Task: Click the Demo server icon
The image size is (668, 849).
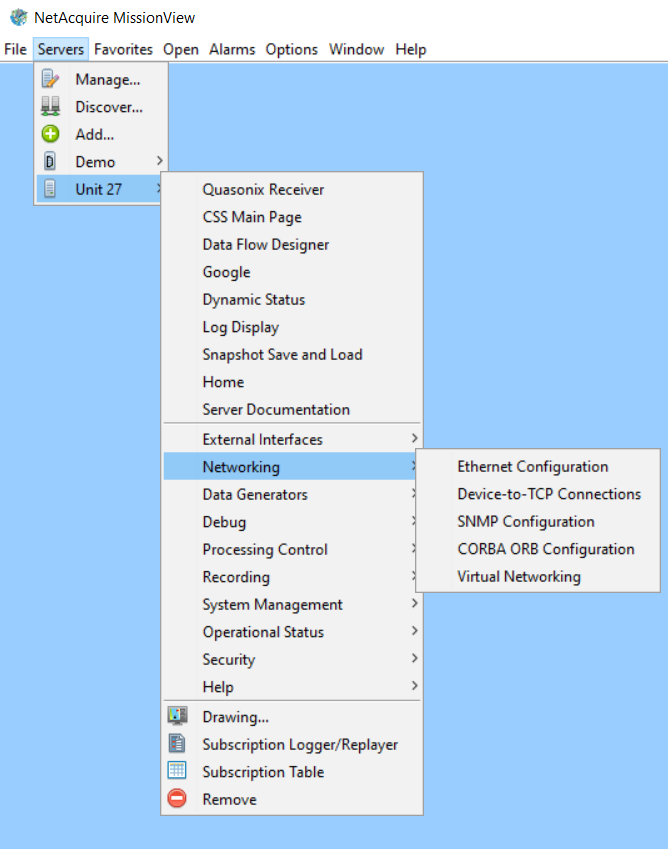Action: pyautogui.click(x=50, y=161)
